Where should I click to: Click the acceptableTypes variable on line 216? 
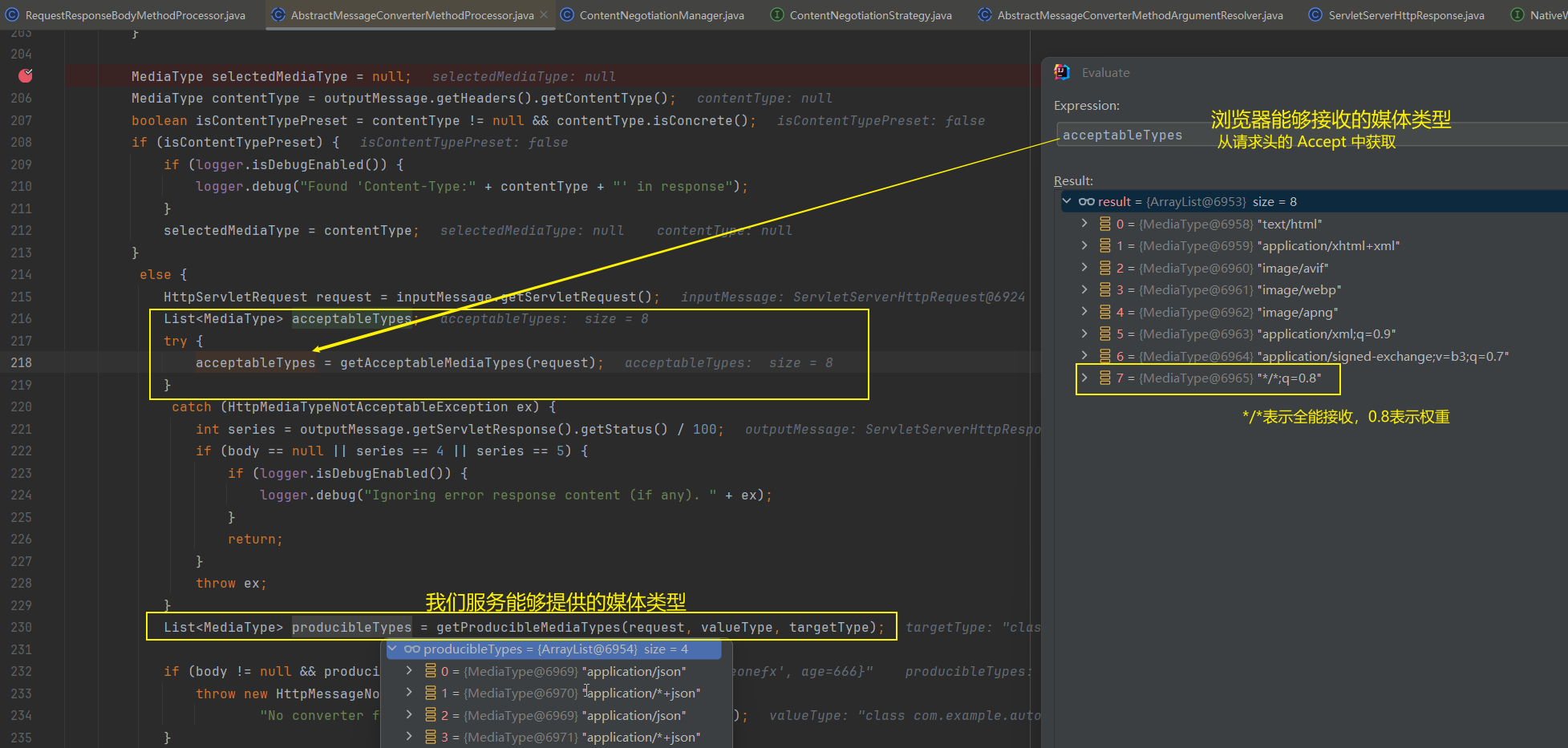(351, 318)
